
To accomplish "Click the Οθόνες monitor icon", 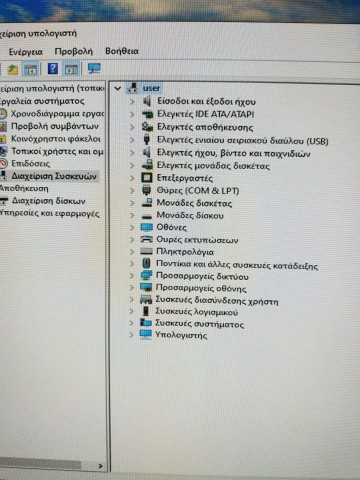I will click(147, 227).
